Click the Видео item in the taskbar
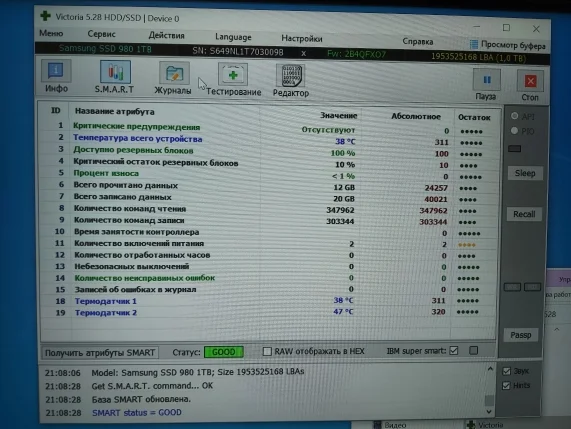Screen dimensions: 571x429 390,425
